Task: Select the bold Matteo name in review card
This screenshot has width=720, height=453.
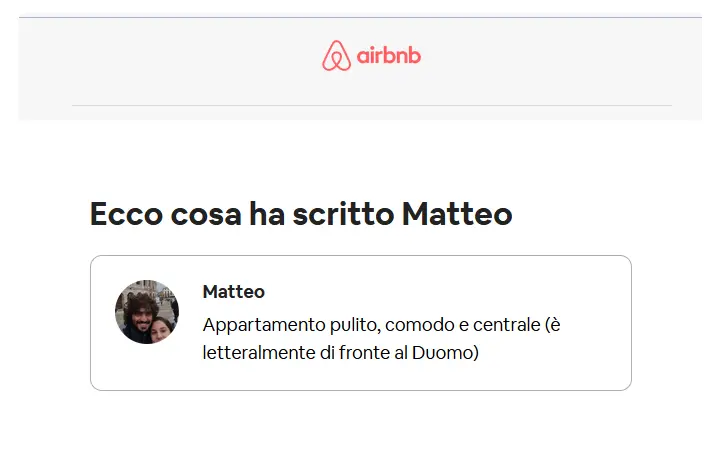Action: point(234,291)
